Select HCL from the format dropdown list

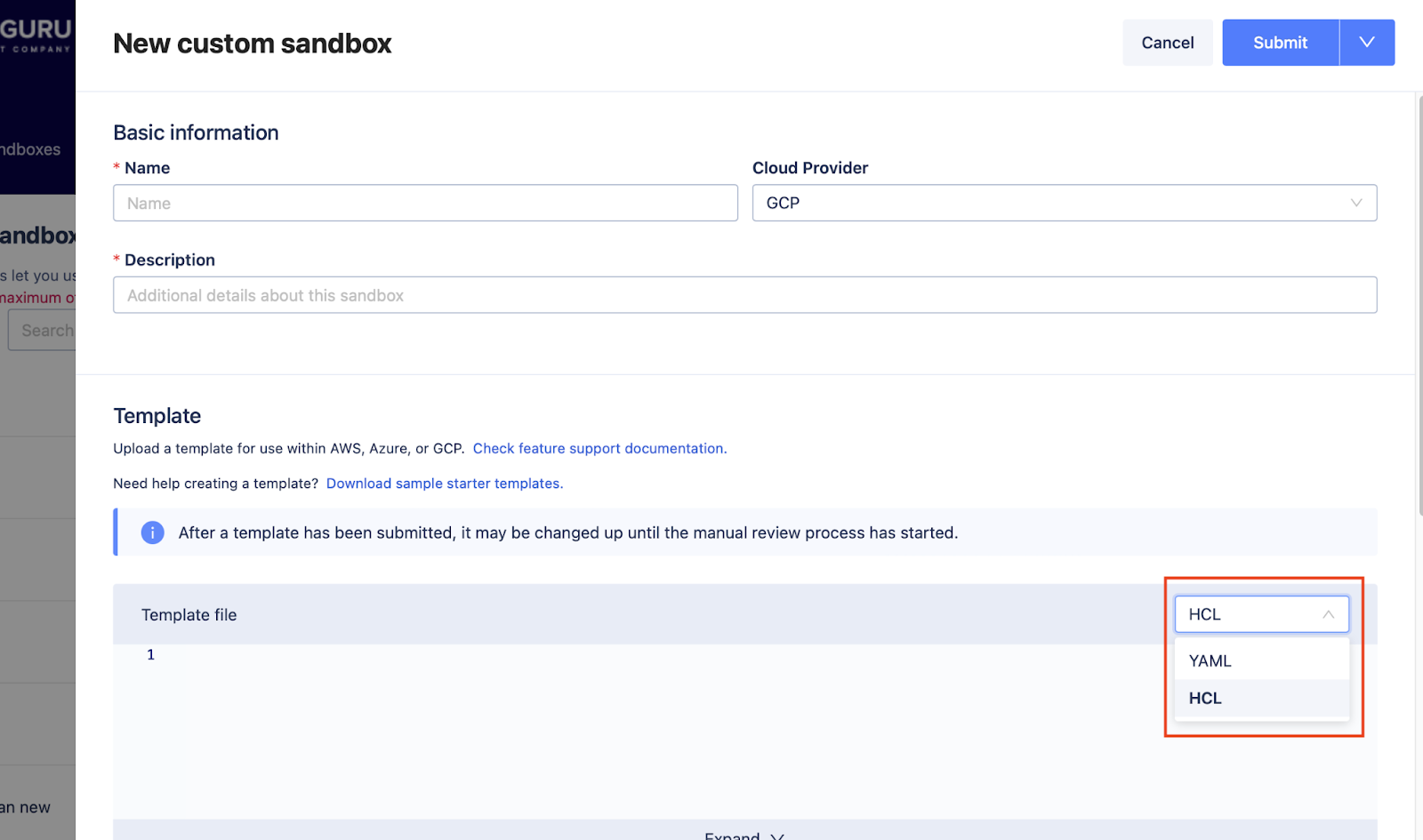pos(1205,698)
